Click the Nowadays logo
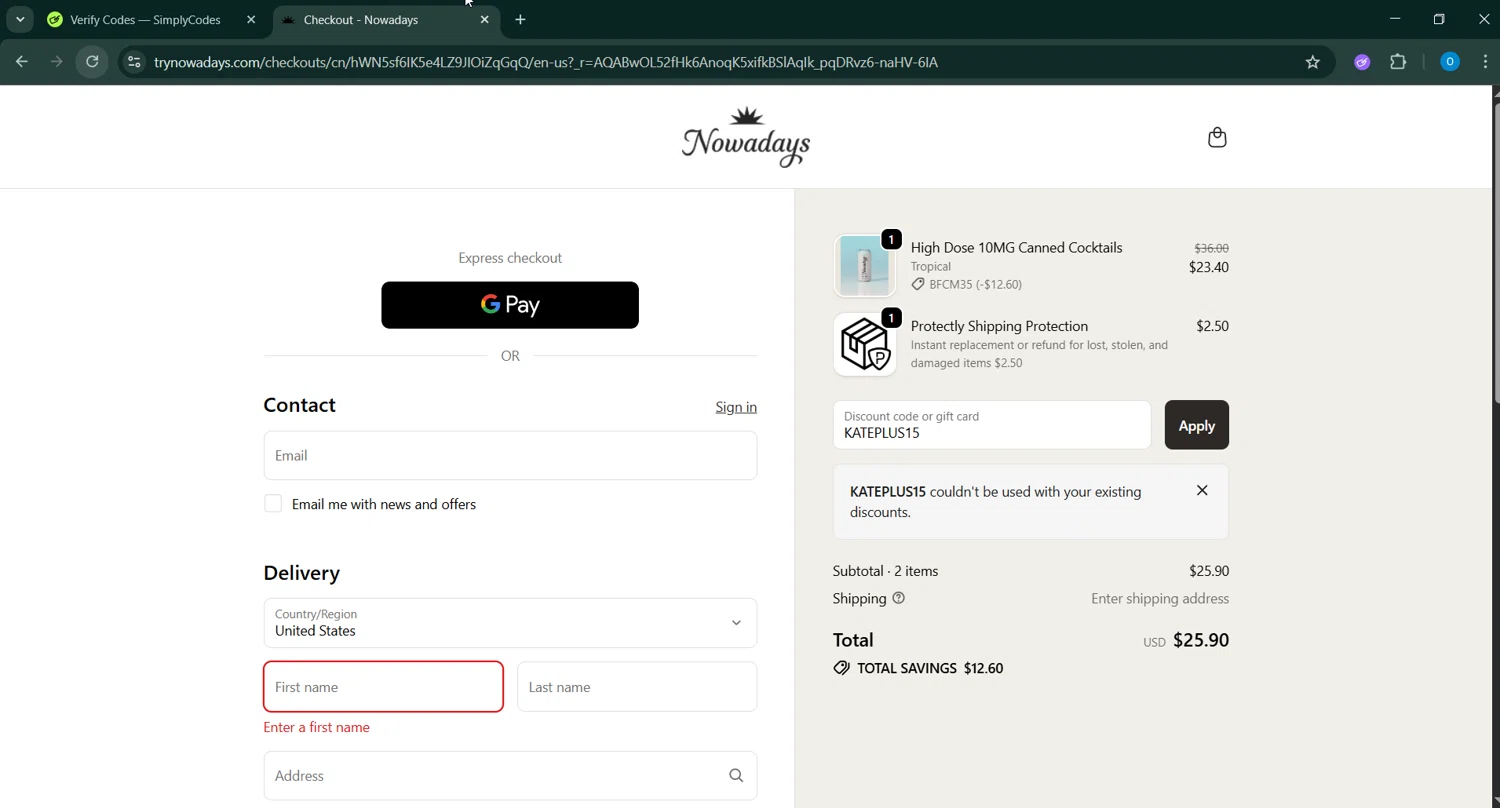1500x808 pixels. (x=746, y=137)
